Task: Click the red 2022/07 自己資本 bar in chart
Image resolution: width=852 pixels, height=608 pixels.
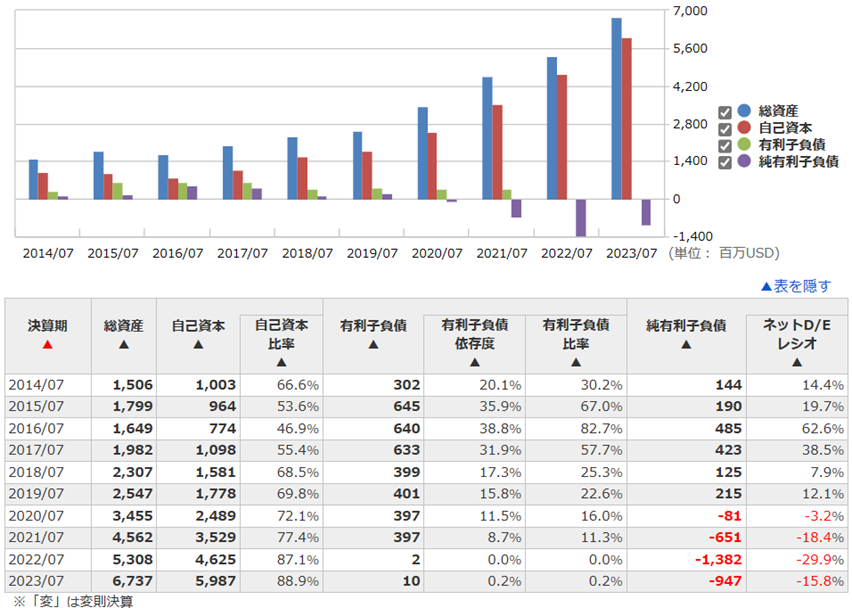Action: pos(562,137)
